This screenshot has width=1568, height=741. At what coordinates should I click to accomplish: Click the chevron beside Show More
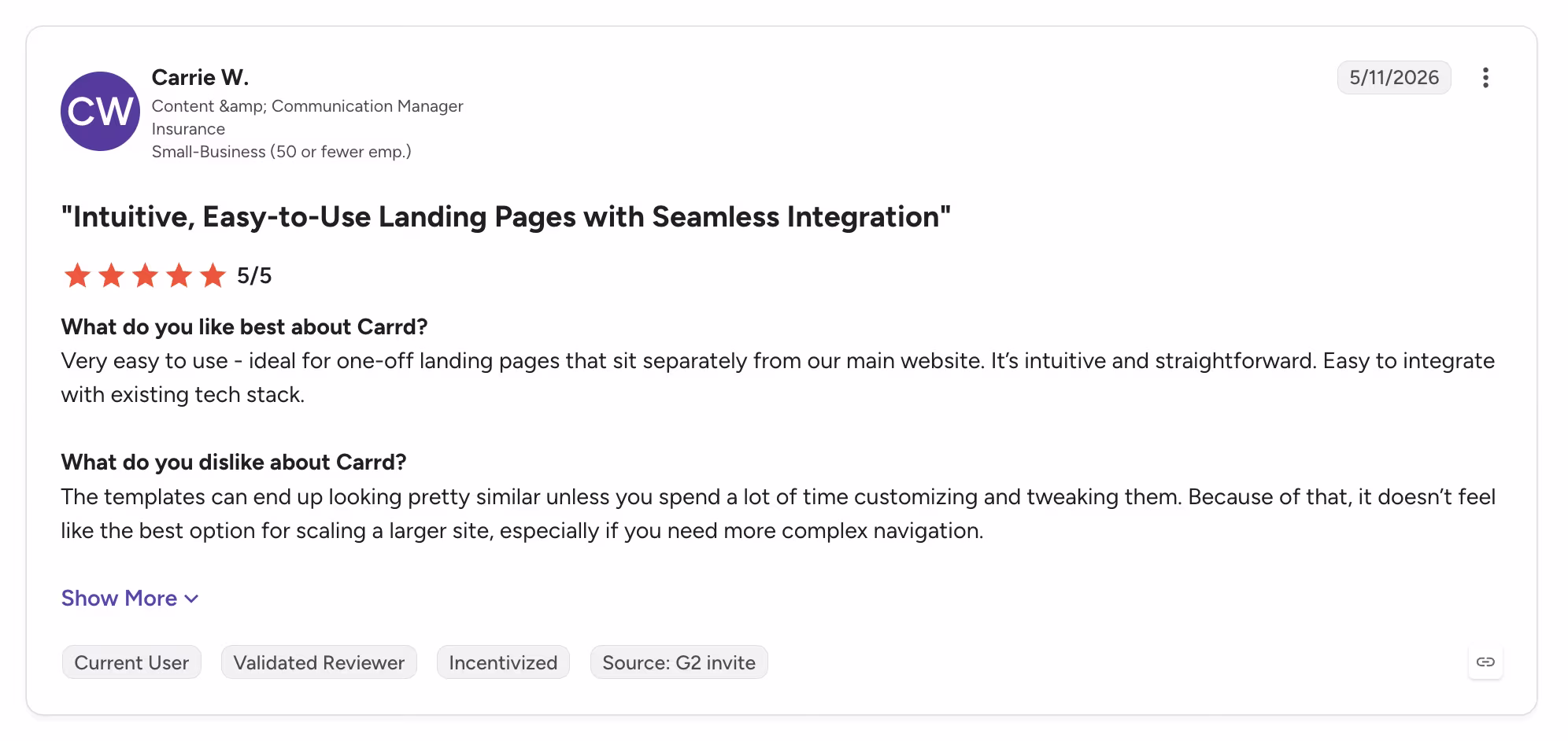point(191,599)
